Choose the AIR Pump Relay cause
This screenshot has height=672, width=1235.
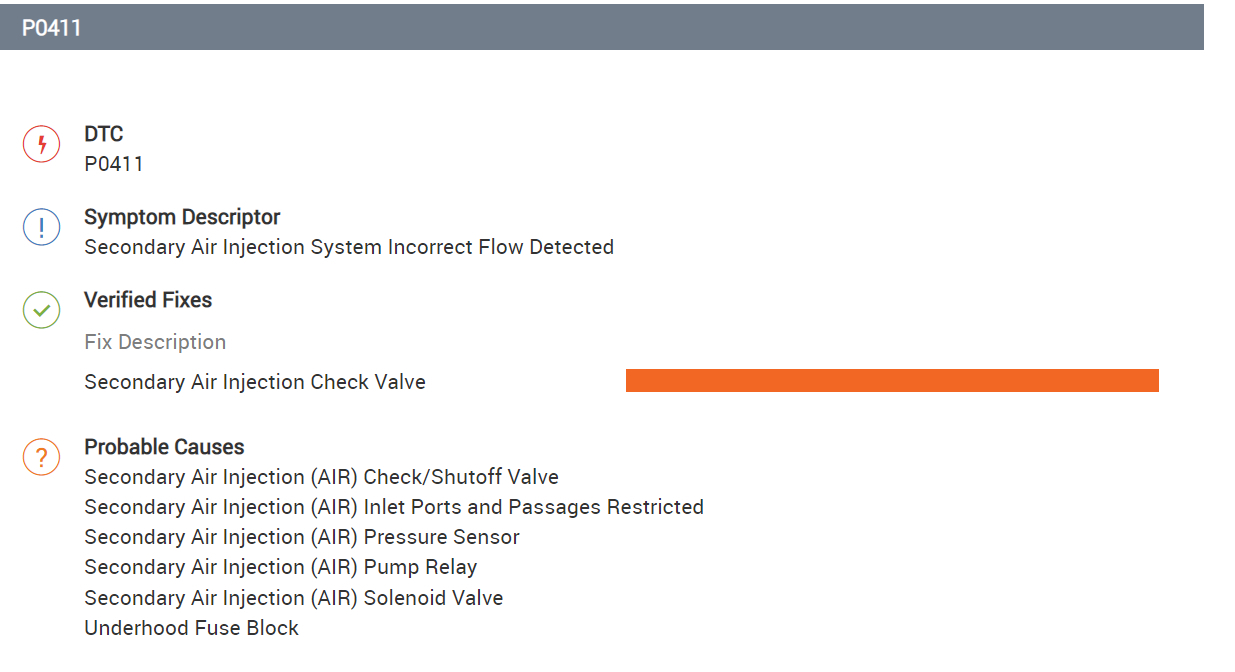pos(281,567)
